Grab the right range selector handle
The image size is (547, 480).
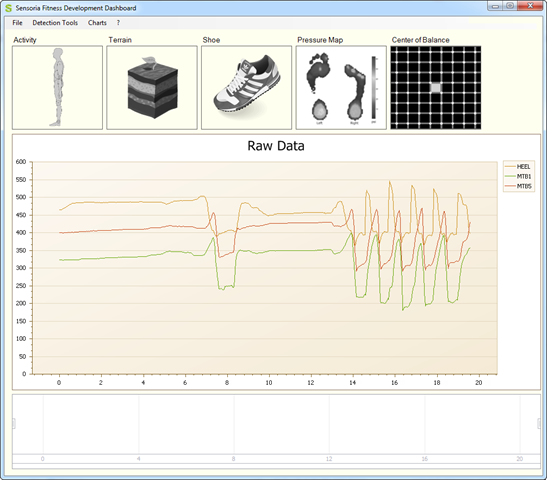(539, 423)
